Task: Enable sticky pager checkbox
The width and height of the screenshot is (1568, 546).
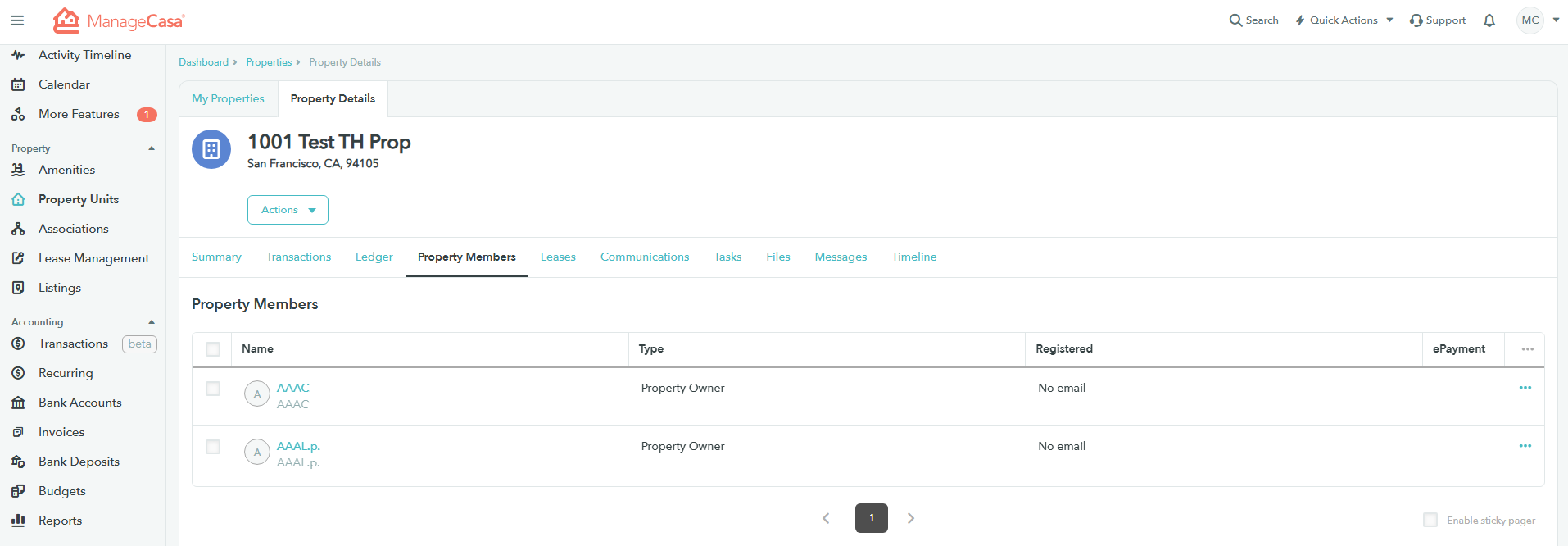Action: [1430, 521]
